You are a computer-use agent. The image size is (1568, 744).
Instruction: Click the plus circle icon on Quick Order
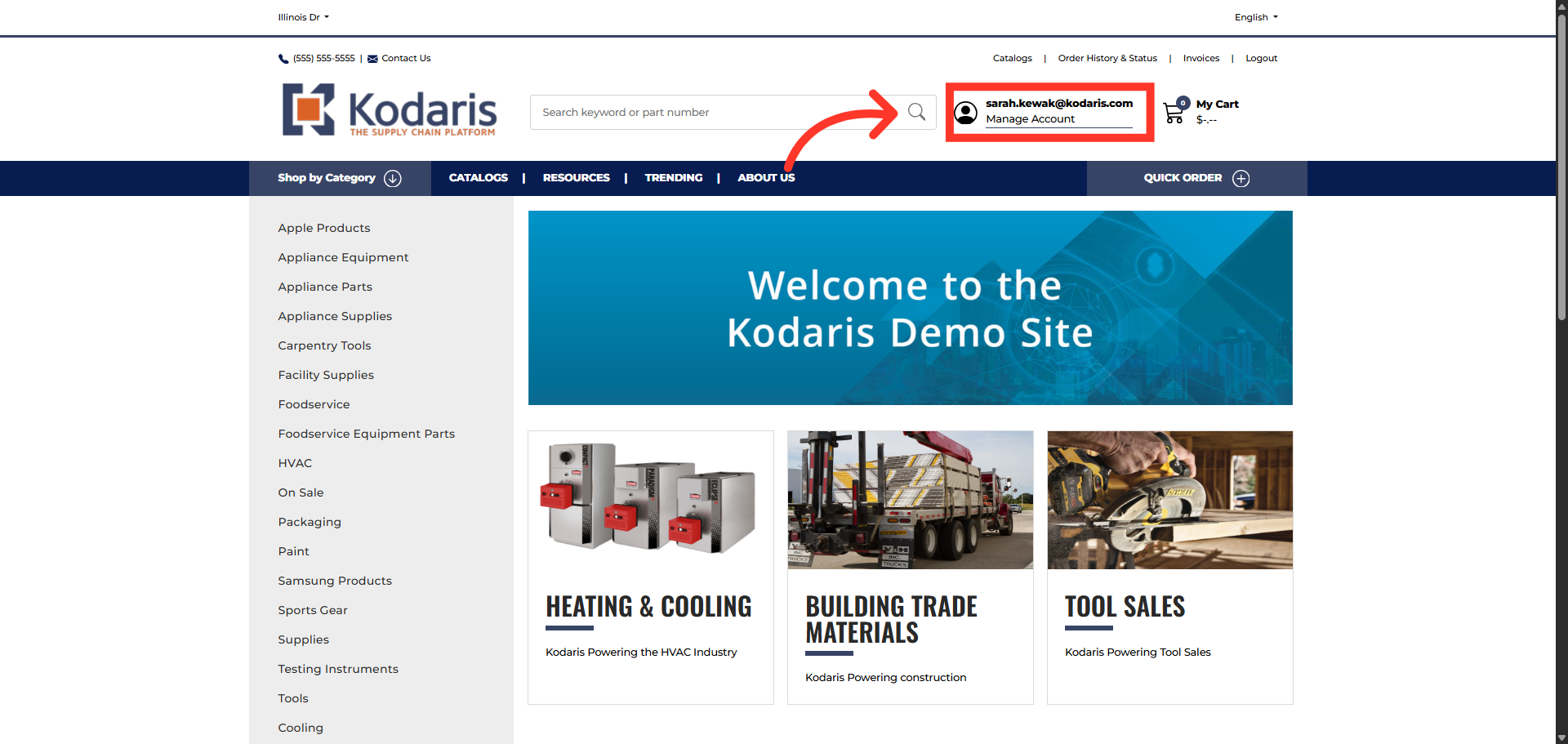click(x=1241, y=178)
